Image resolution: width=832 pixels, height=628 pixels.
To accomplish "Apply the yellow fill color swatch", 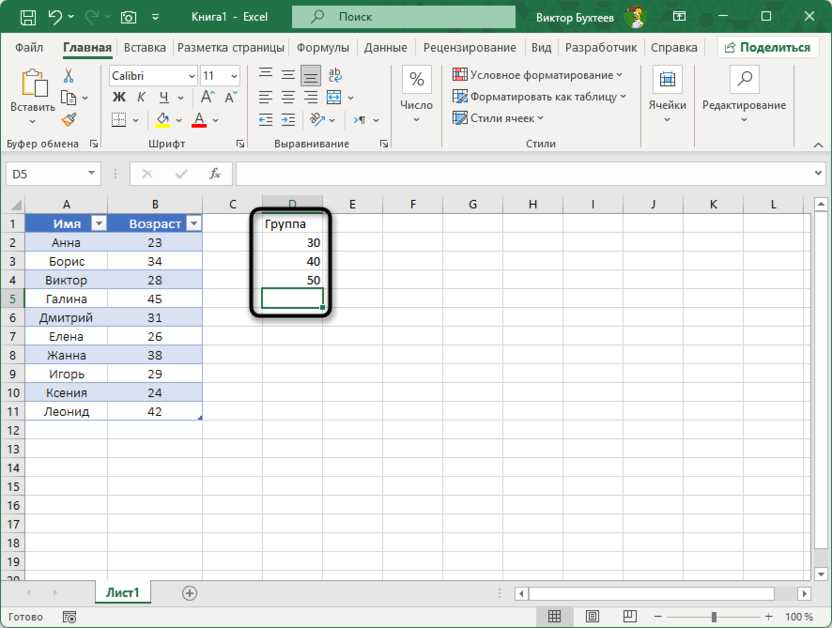I will [163, 120].
